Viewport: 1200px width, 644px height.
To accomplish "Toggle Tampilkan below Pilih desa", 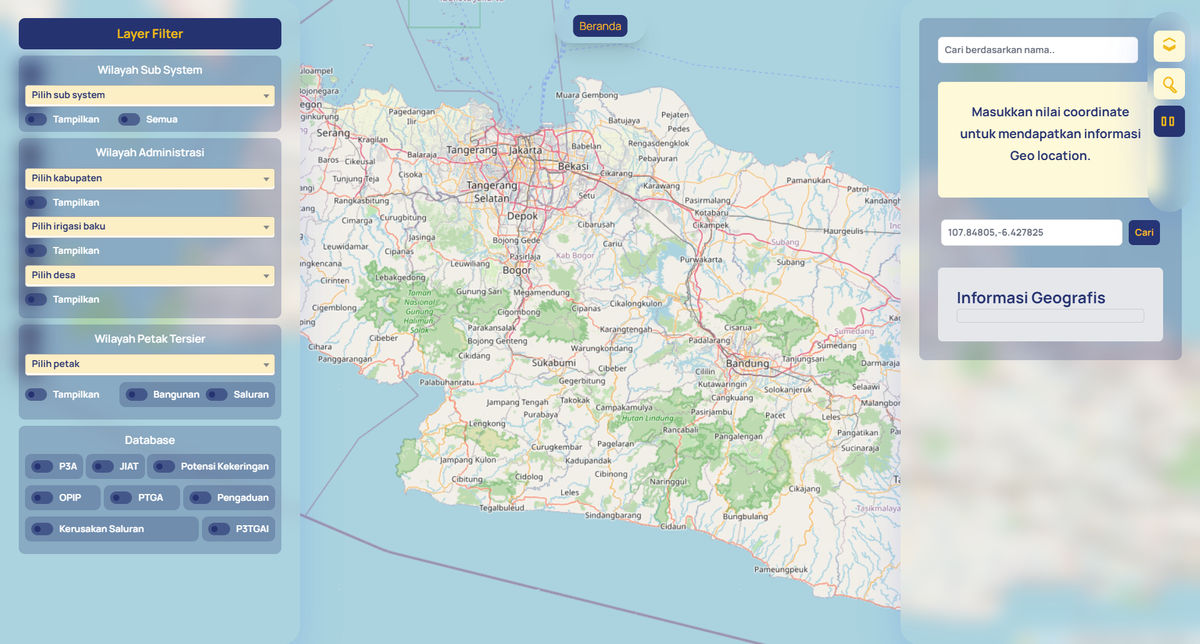I will tap(36, 299).
